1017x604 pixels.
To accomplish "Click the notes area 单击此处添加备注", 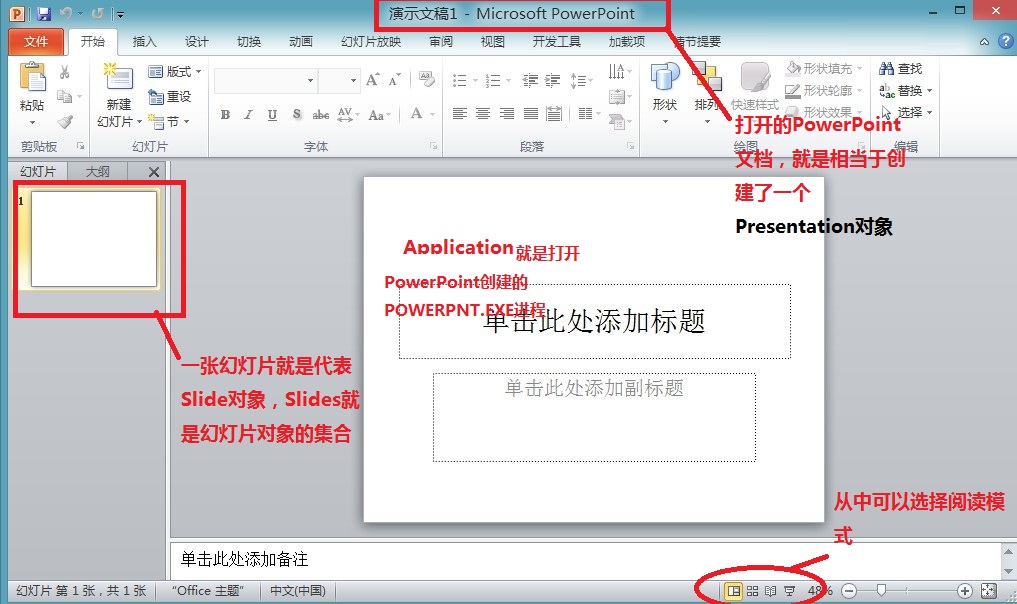I will (x=586, y=559).
